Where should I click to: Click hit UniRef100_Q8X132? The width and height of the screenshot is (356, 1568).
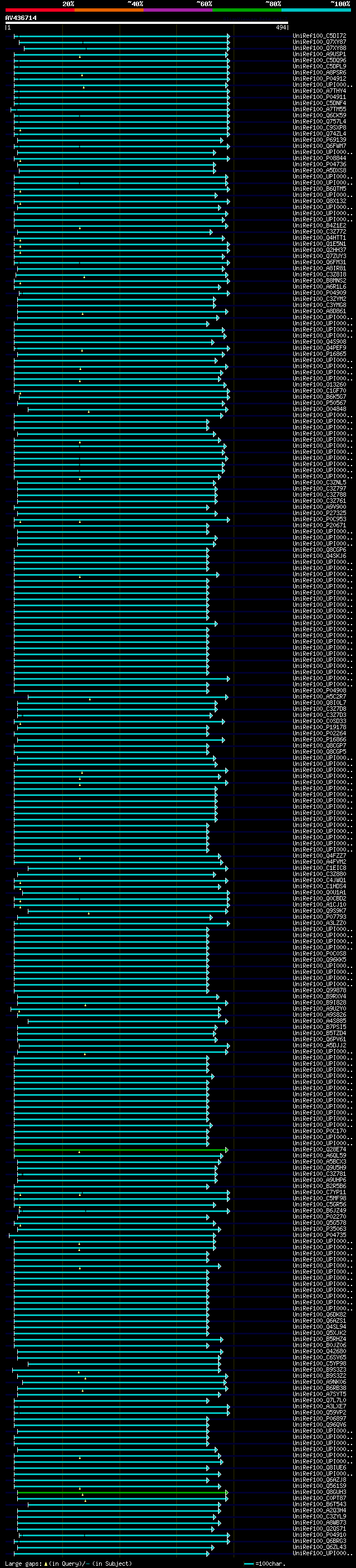[319, 201]
